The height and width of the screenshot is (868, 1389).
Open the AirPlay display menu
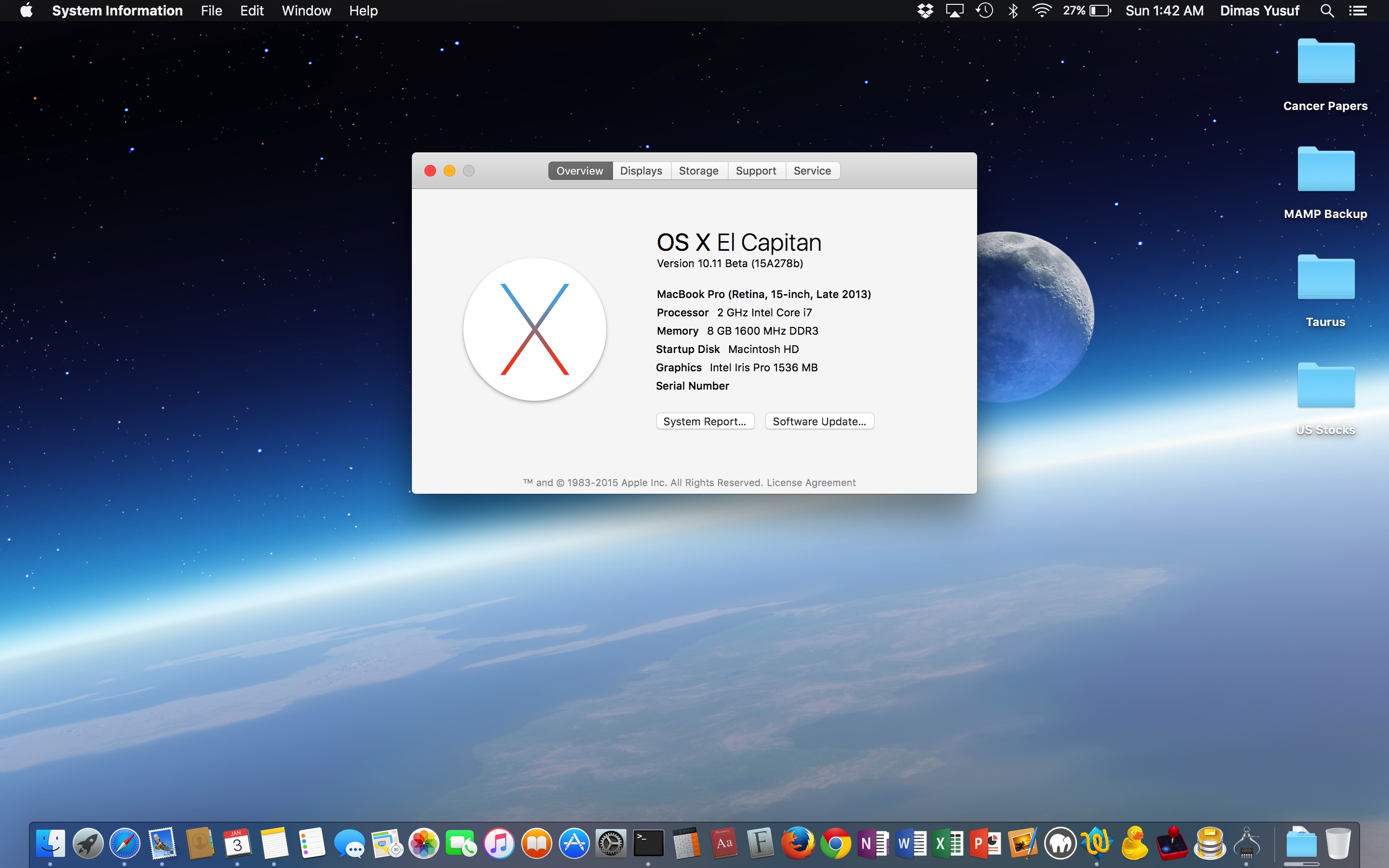coord(954,10)
